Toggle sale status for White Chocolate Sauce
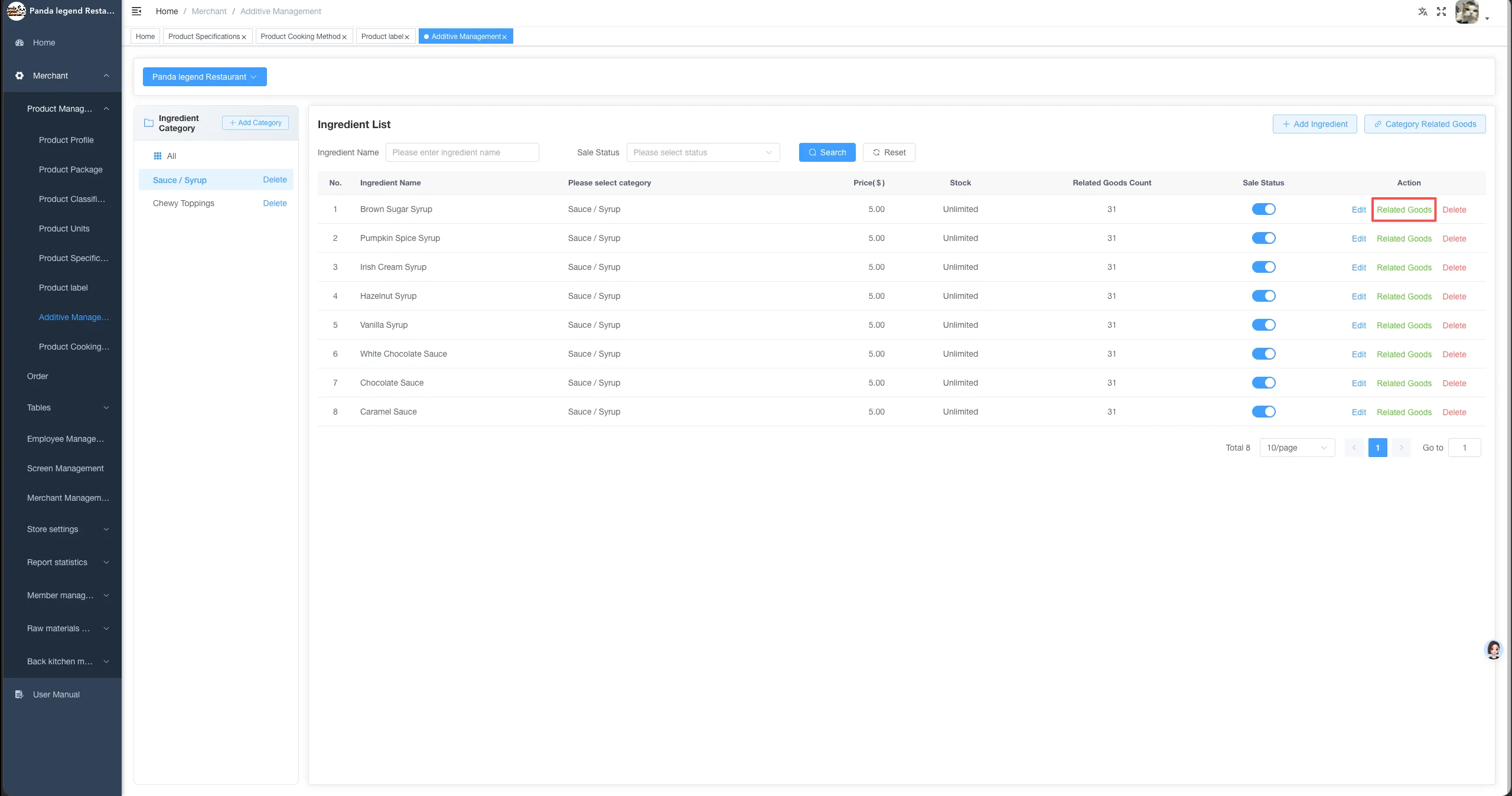This screenshot has width=1512, height=796. [x=1263, y=354]
